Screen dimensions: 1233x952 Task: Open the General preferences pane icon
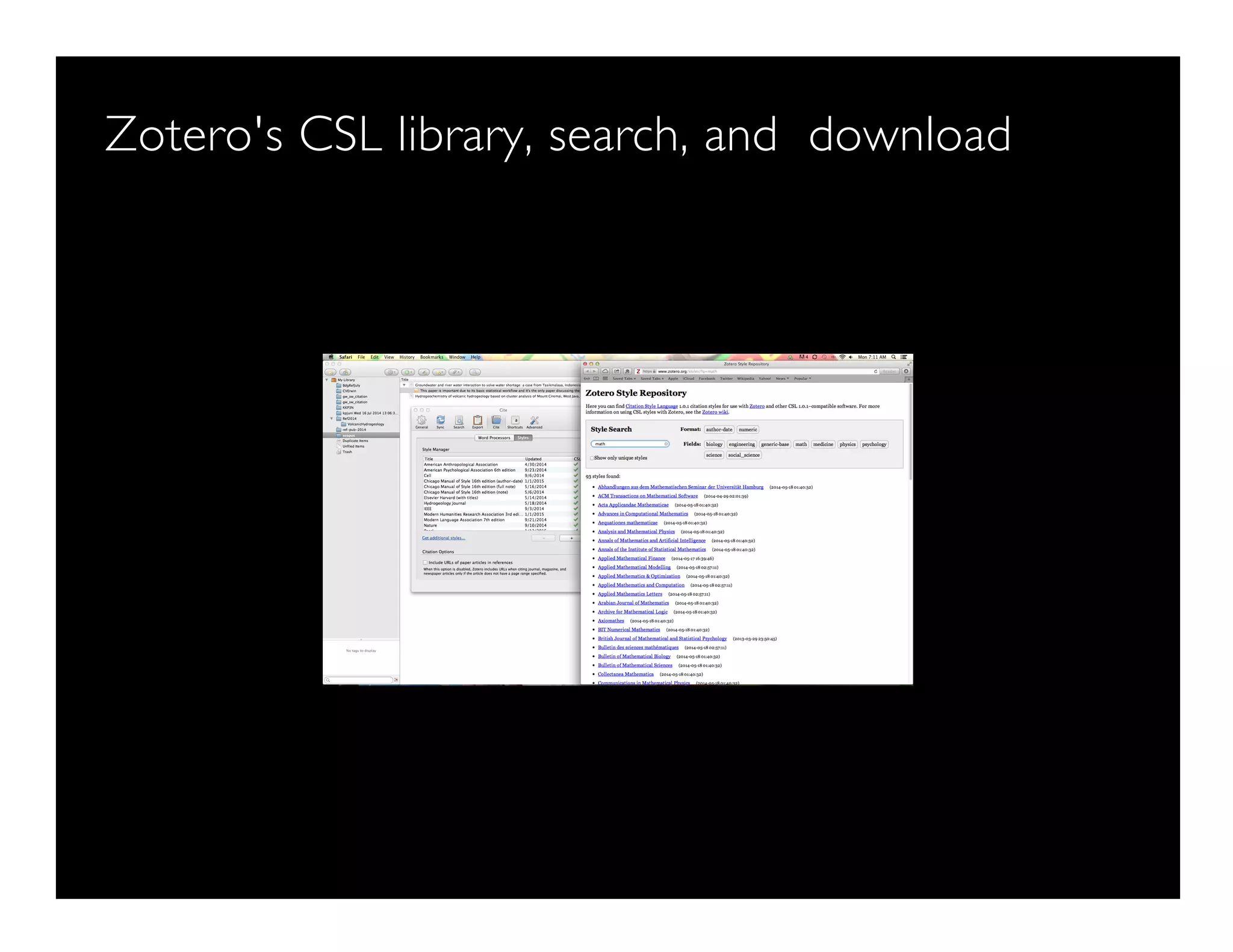(421, 421)
